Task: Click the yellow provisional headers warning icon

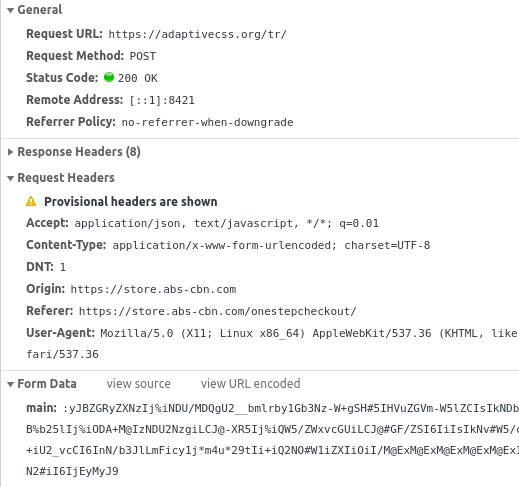Action: click(31, 201)
